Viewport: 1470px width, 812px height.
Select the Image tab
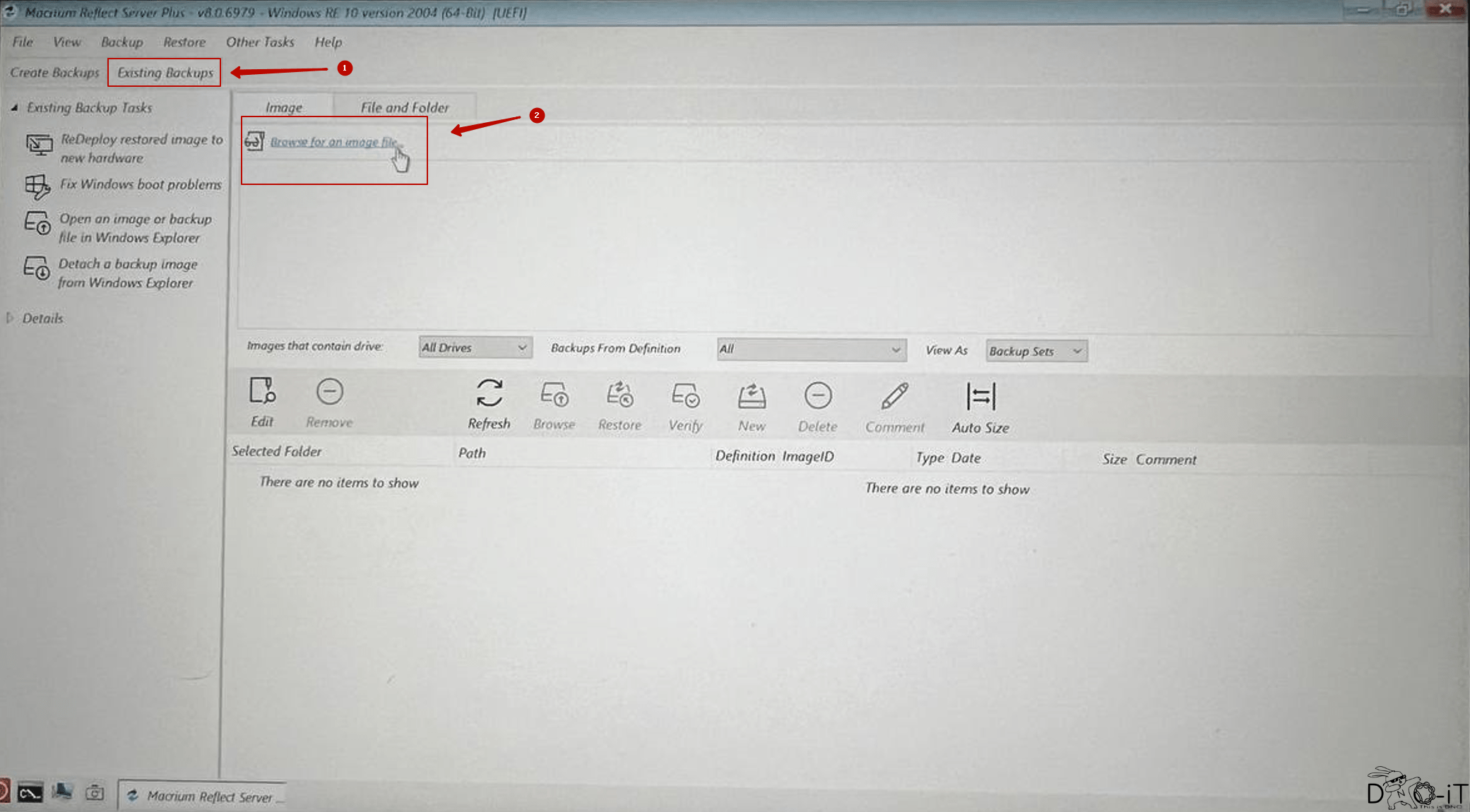[283, 107]
